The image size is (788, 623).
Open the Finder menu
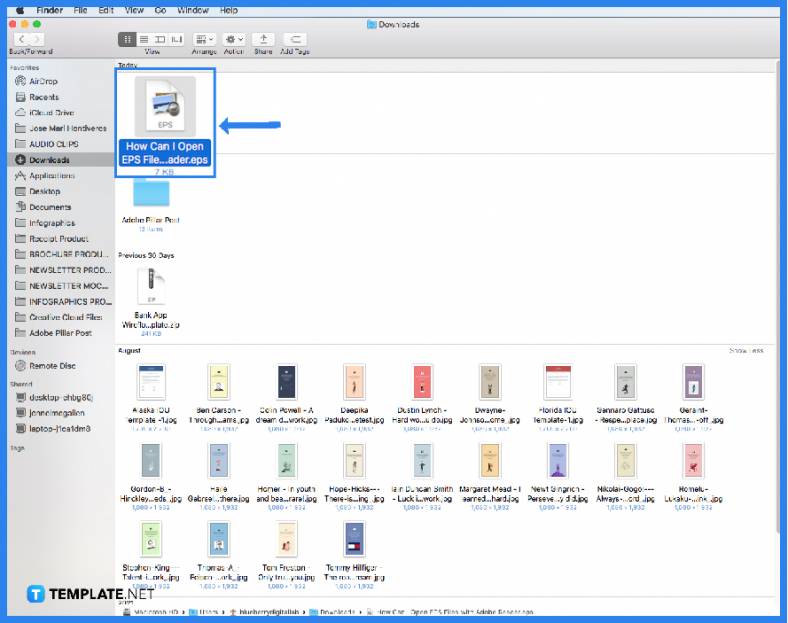49,10
